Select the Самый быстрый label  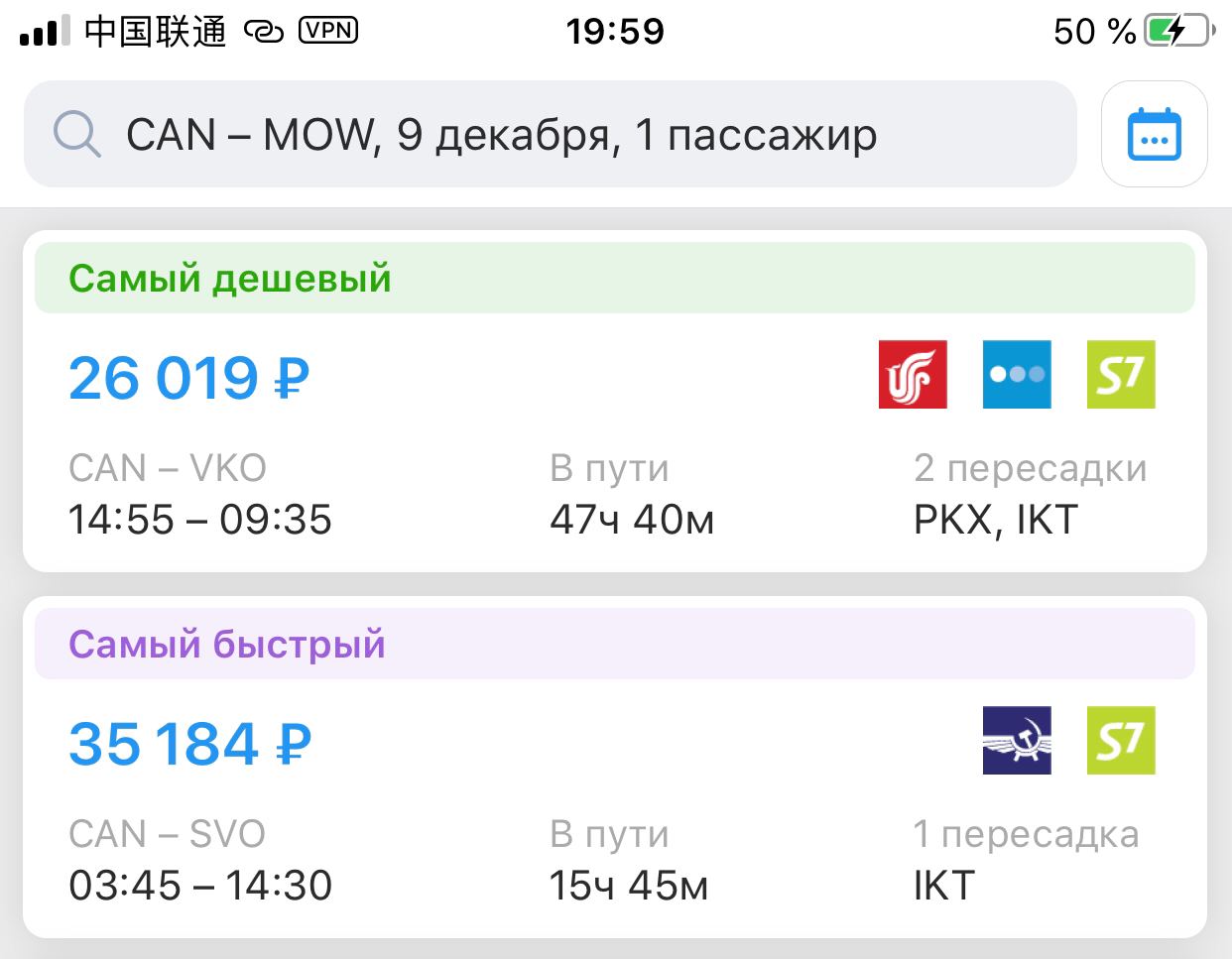227,645
